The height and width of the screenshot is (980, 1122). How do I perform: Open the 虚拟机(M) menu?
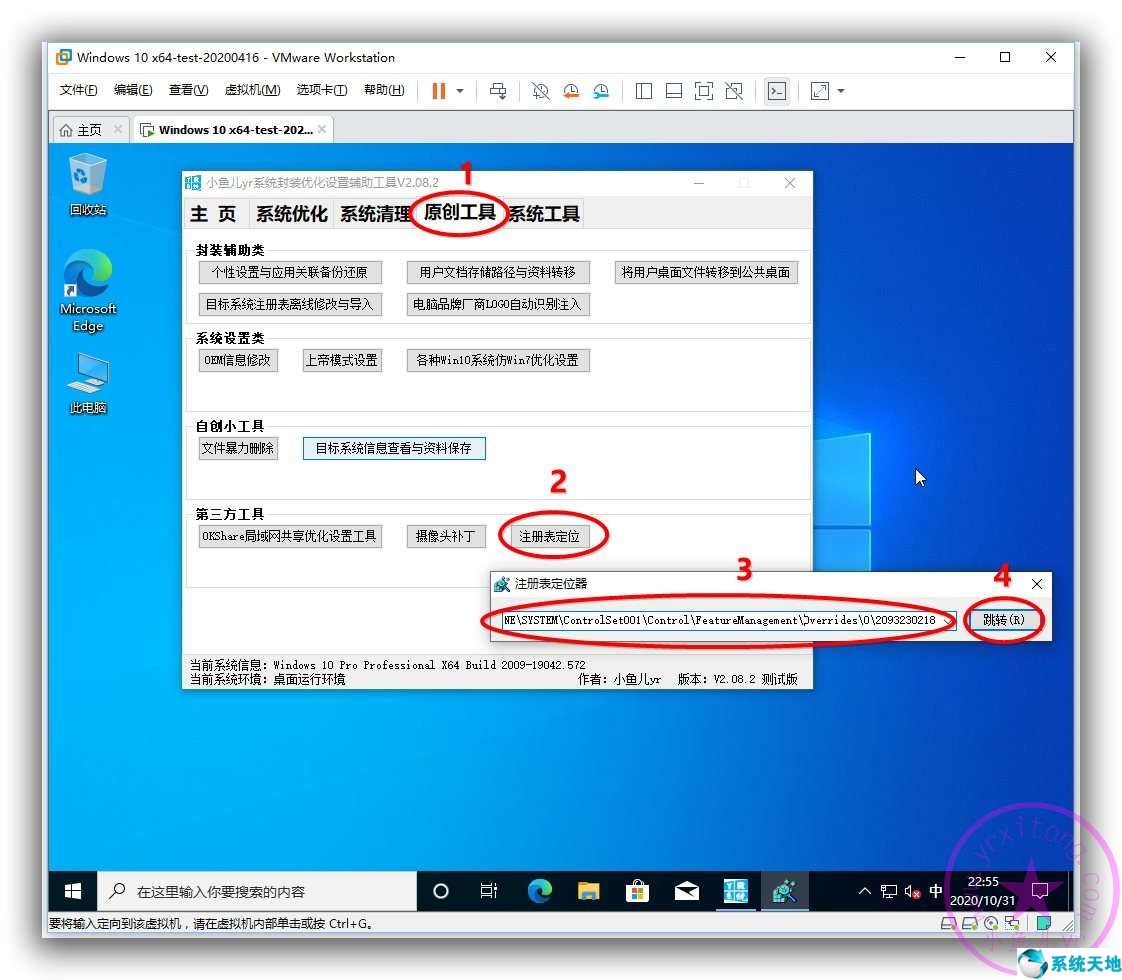pos(252,90)
